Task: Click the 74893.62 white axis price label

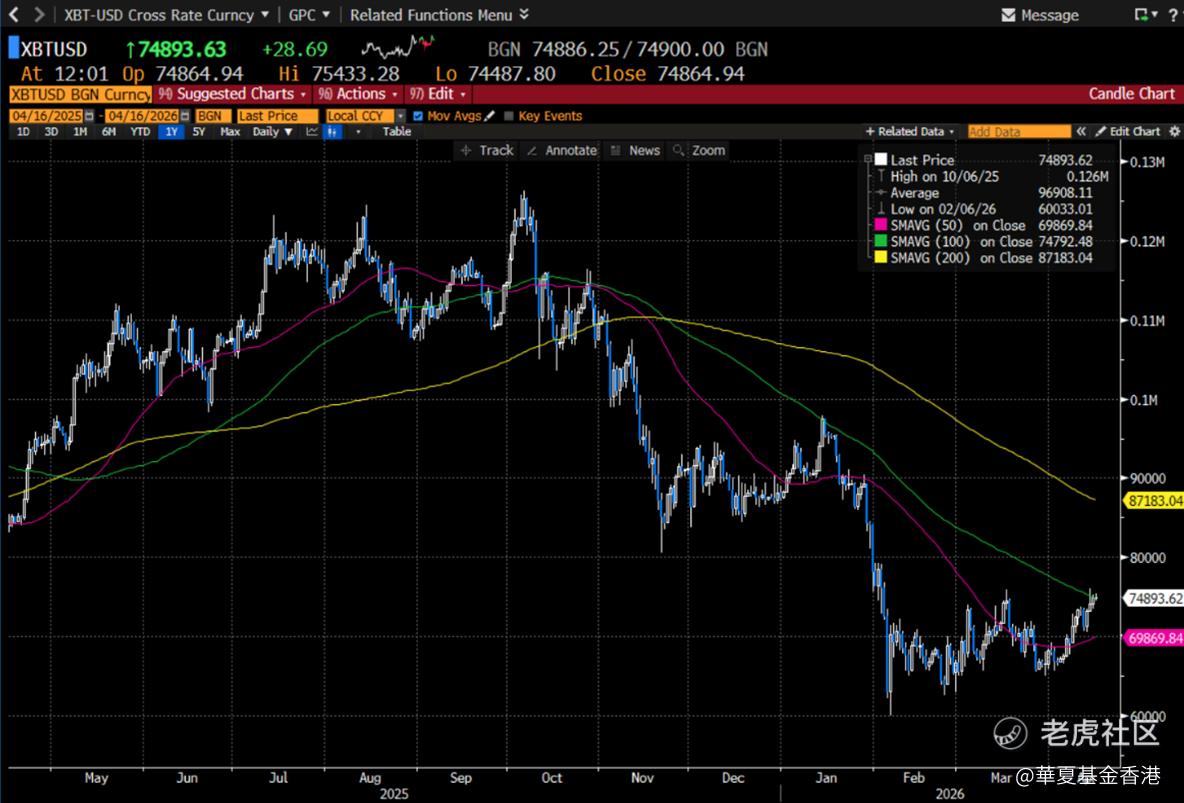Action: pos(1154,598)
